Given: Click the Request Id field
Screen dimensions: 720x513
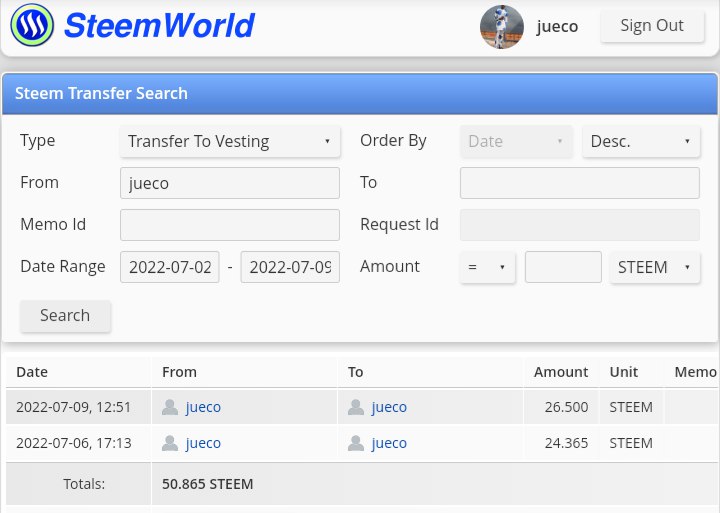Looking at the screenshot, I should [580, 225].
